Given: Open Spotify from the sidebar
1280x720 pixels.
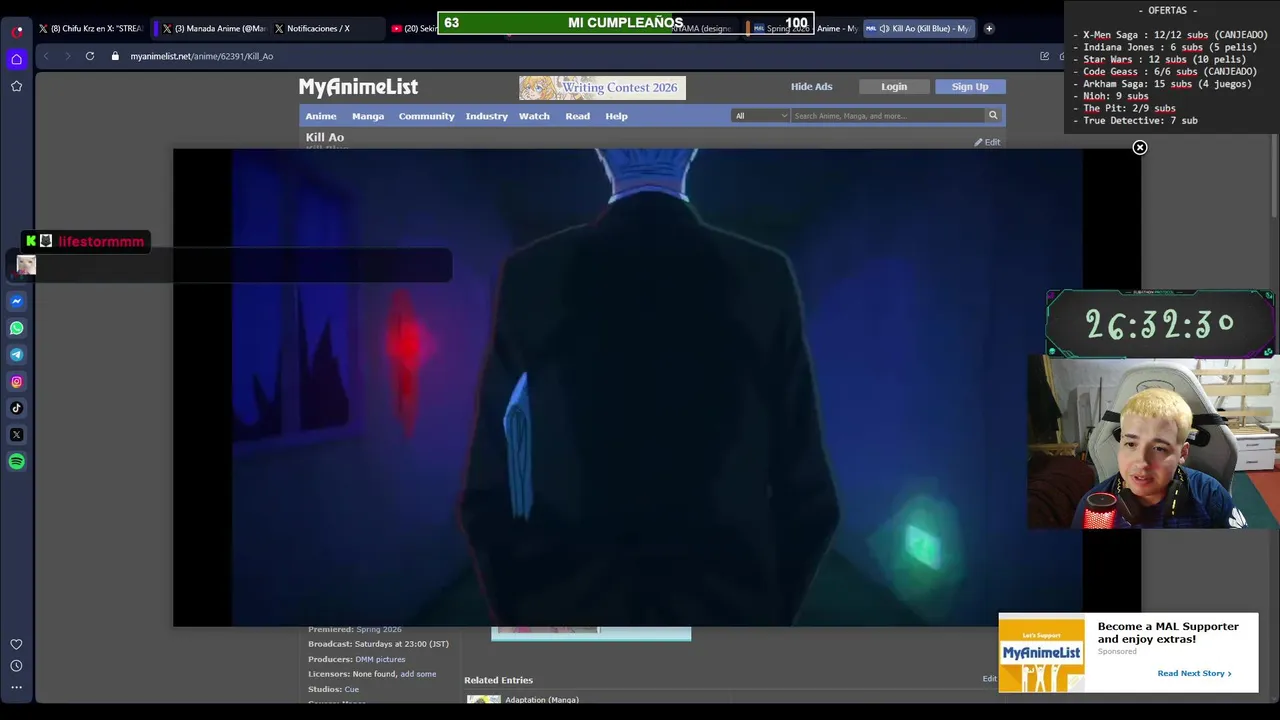Looking at the screenshot, I should click(x=17, y=461).
